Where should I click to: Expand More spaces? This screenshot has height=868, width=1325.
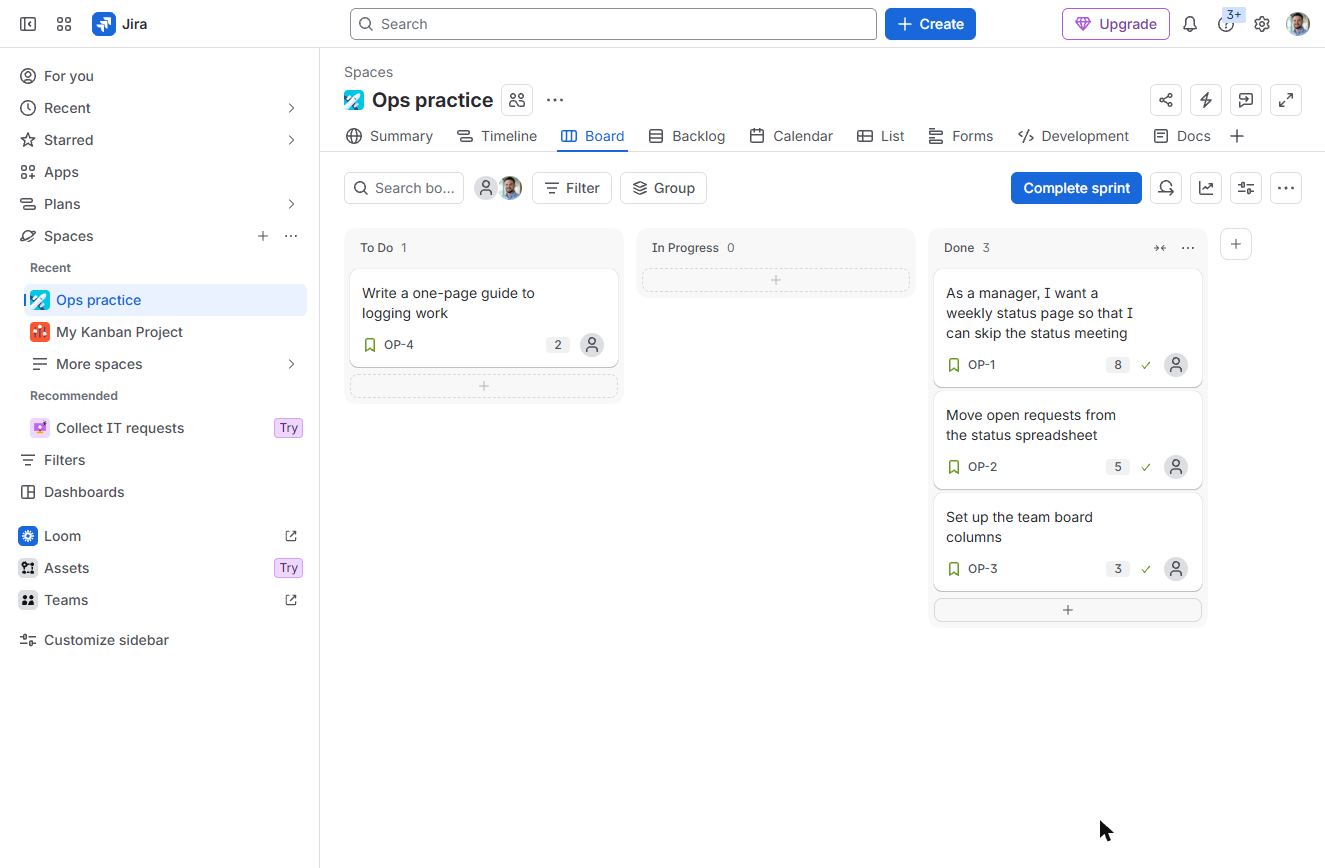coord(165,364)
